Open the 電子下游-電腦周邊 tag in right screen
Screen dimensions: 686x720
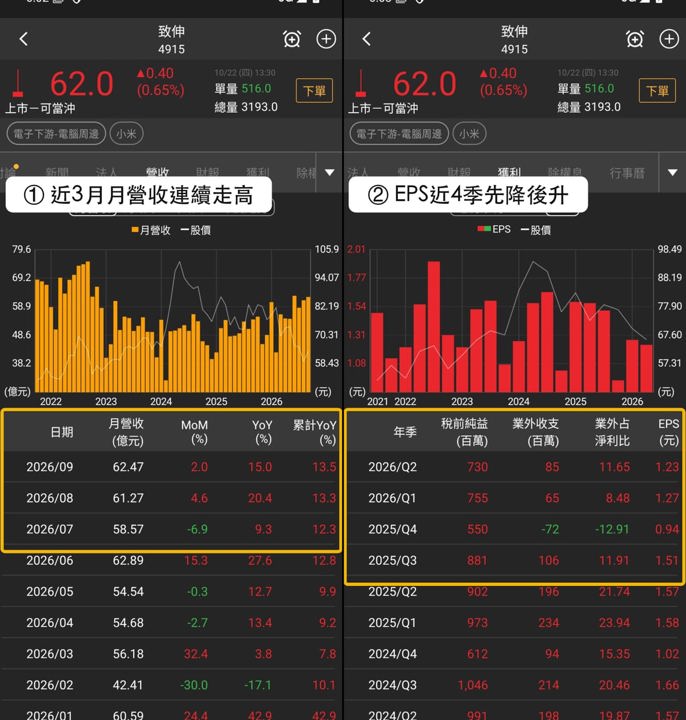coord(399,134)
